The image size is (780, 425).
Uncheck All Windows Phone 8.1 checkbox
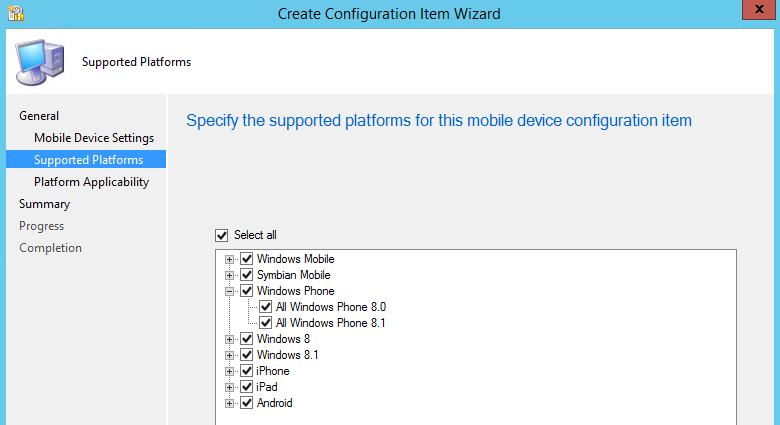tap(265, 323)
